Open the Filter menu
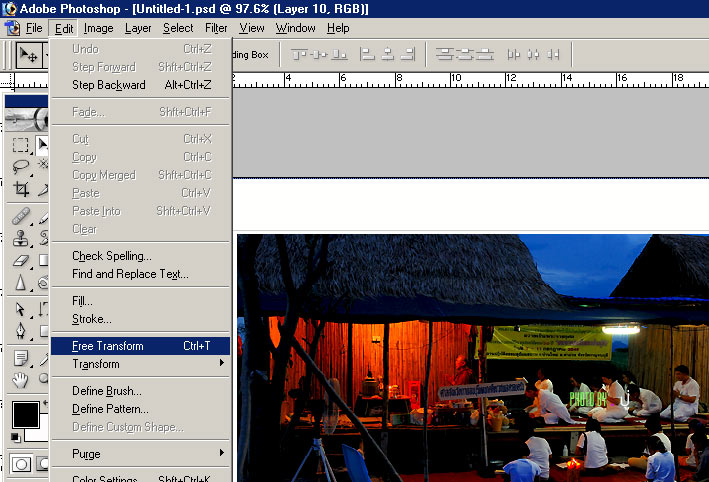The image size is (709, 482). pos(216,28)
